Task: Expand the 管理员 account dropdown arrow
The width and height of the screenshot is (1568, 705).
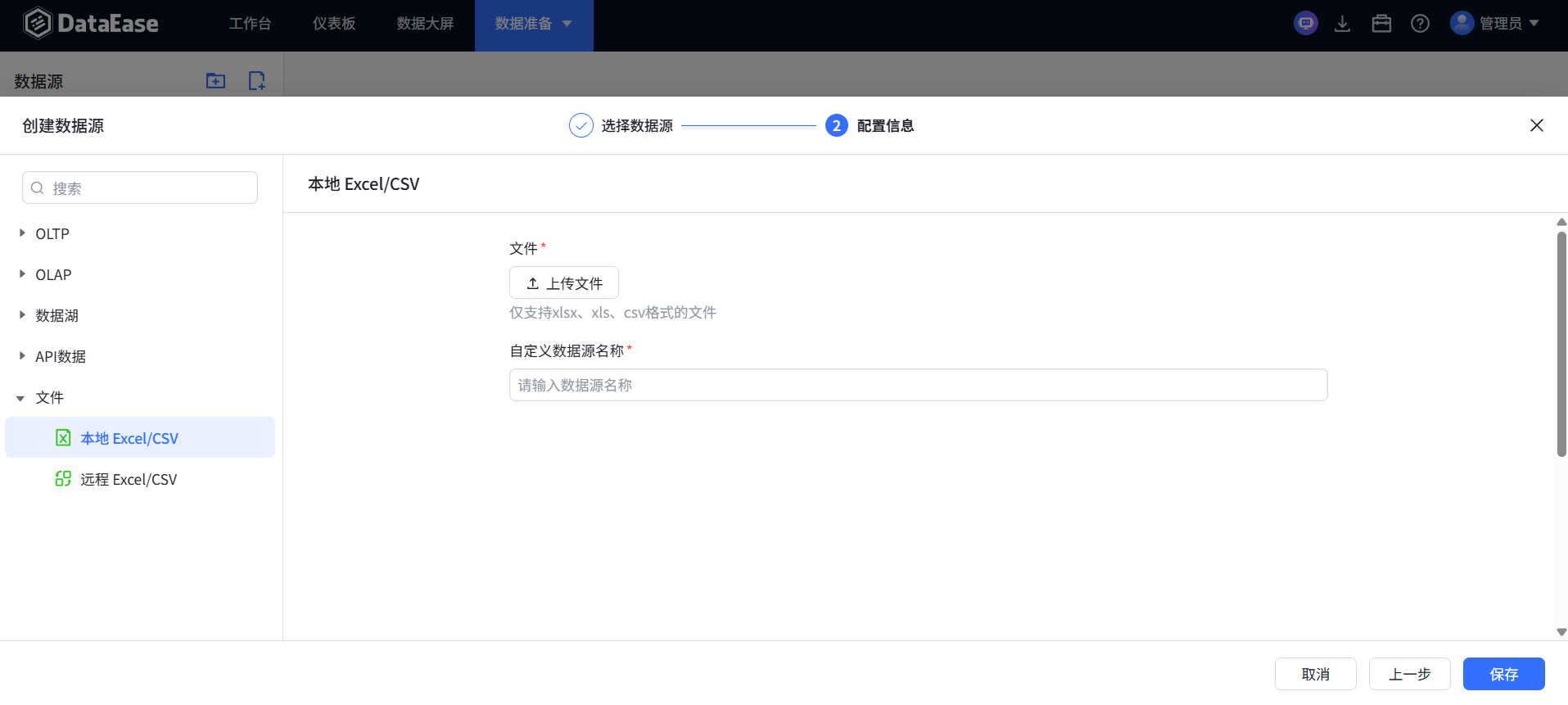Action: tap(1534, 23)
